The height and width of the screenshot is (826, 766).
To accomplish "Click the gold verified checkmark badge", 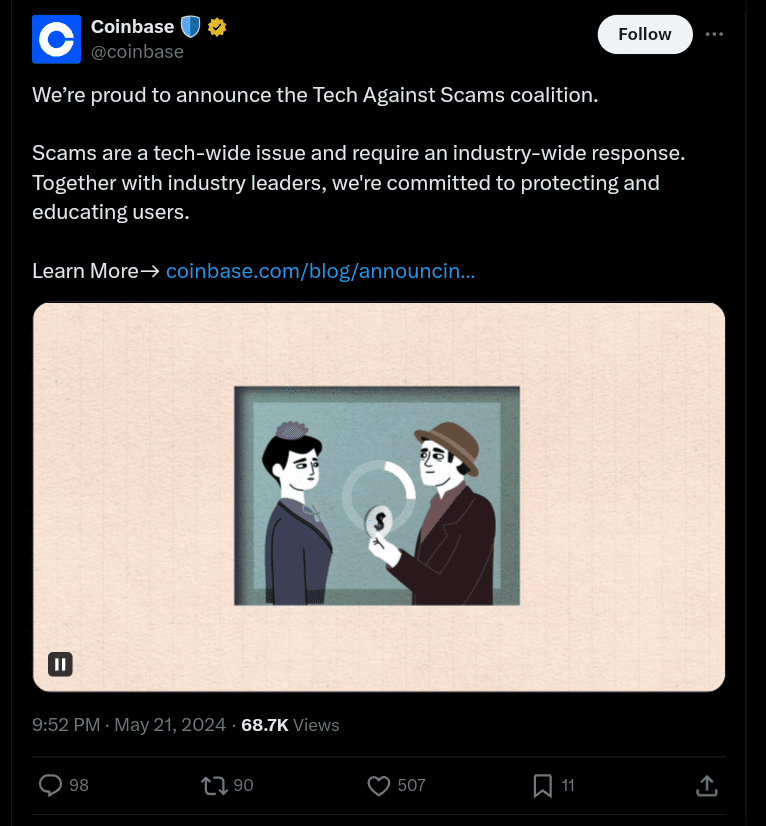I will click(217, 27).
